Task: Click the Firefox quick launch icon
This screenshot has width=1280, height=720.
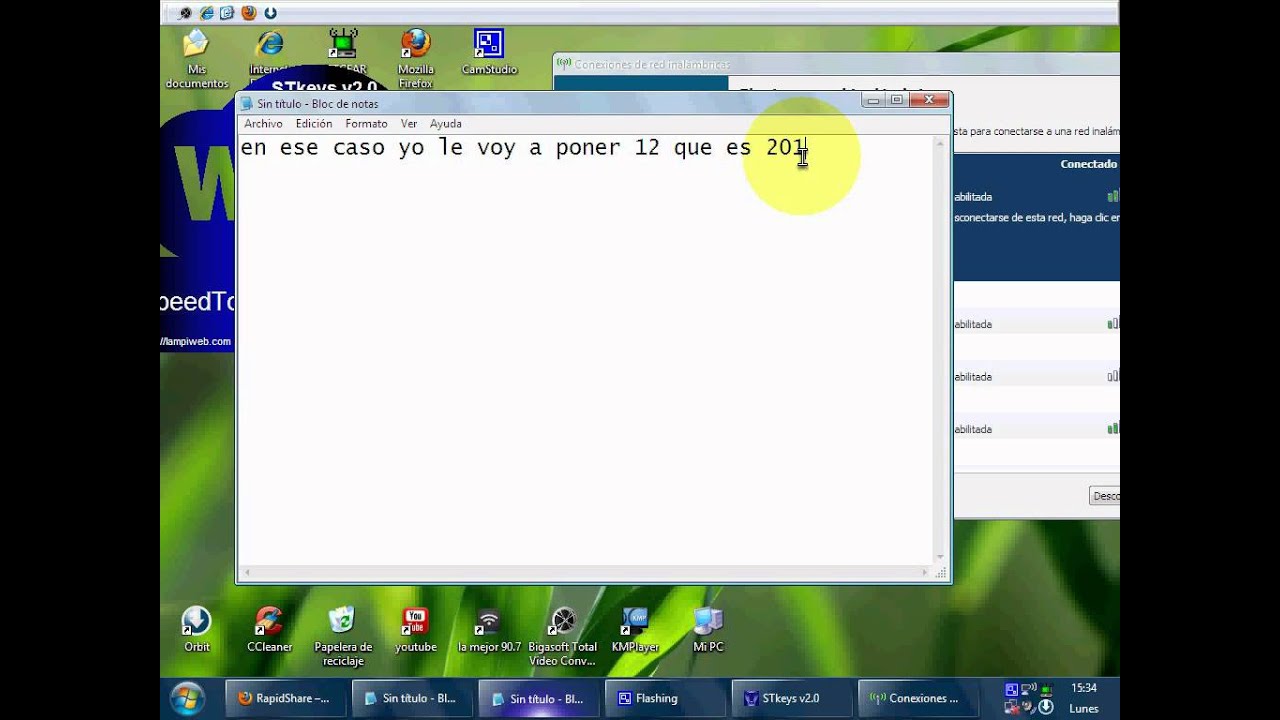Action: point(248,13)
